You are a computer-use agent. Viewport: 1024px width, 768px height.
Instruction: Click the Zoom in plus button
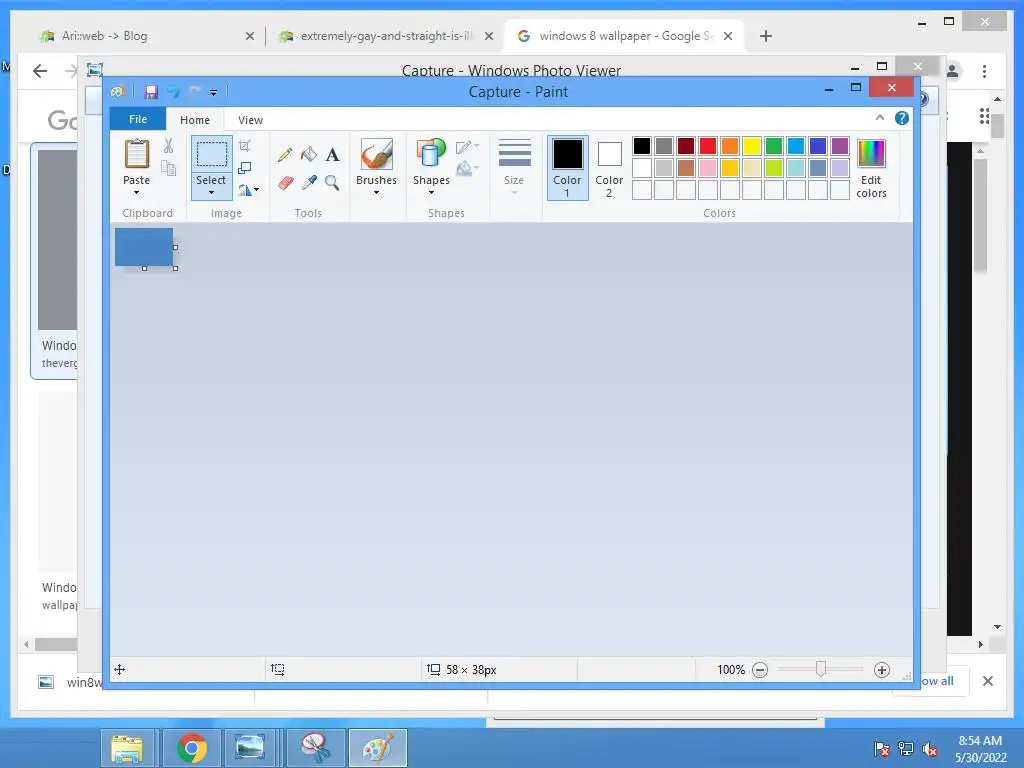coord(882,670)
